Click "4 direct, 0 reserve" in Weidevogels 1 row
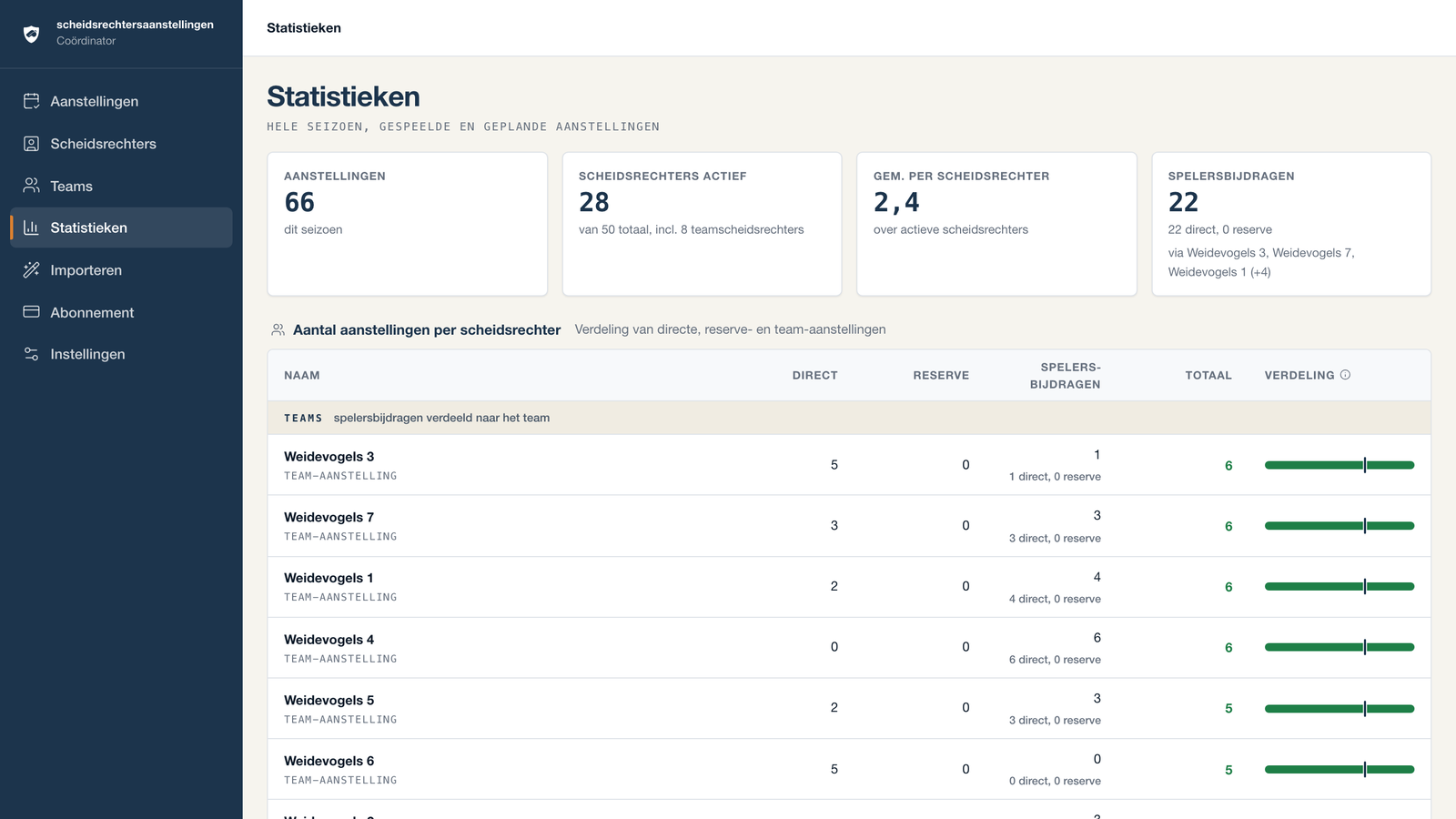This screenshot has height=819, width=1456. tap(1055, 599)
